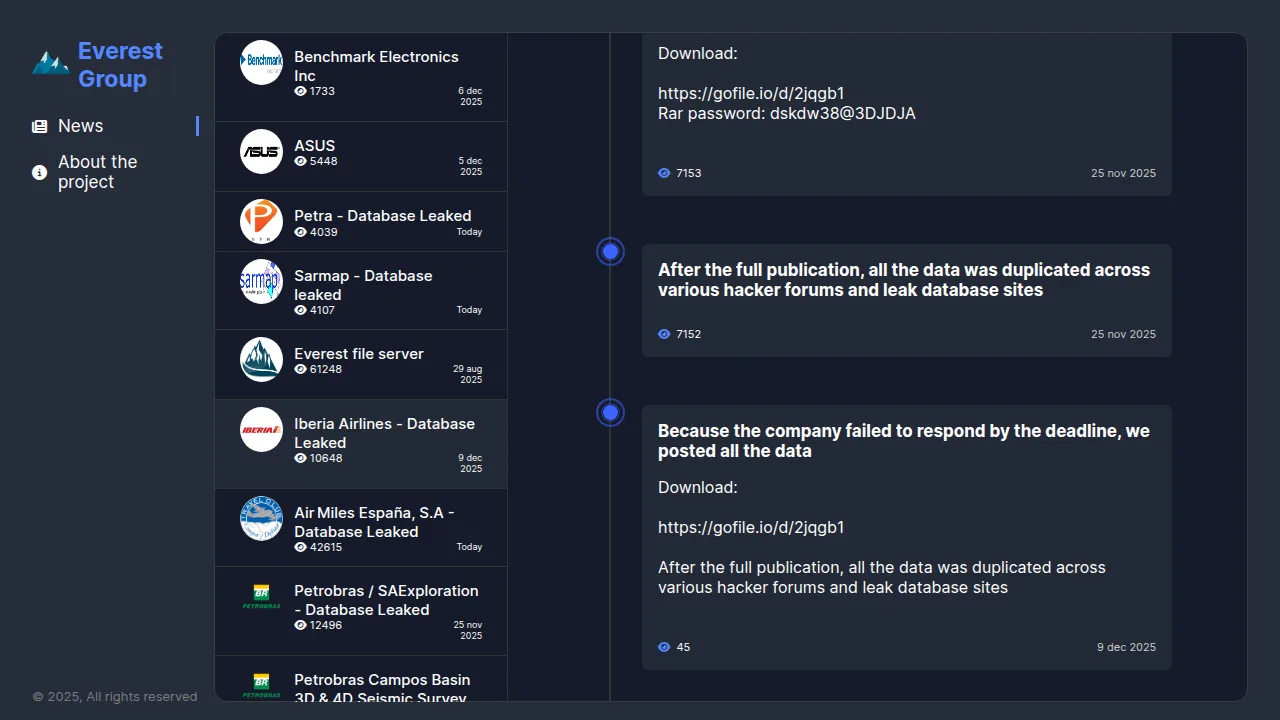Click timeline marker beside duplicated data post
Viewport: 1280px width, 720px height.
610,251
